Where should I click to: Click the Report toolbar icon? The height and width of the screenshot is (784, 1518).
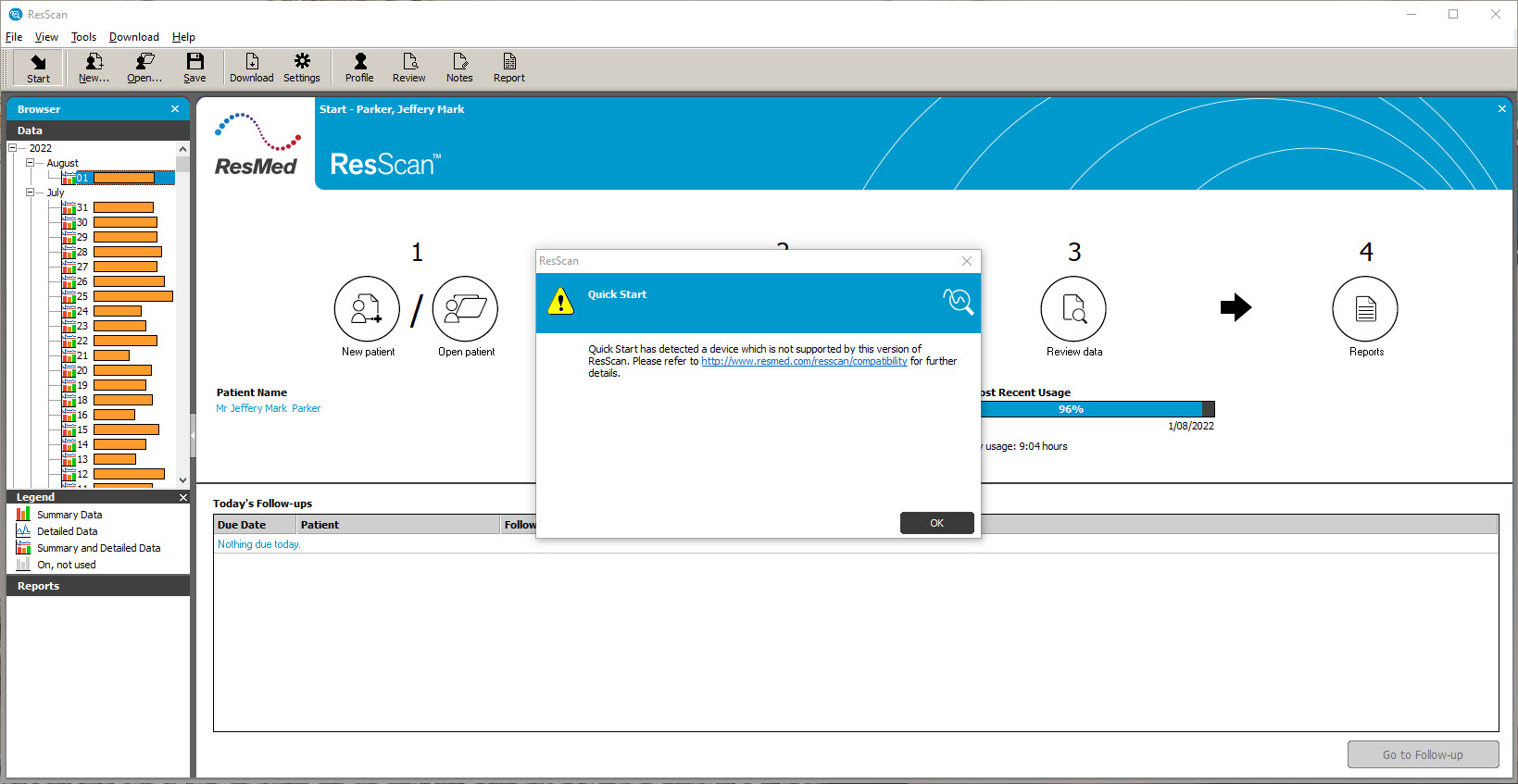pos(509,68)
